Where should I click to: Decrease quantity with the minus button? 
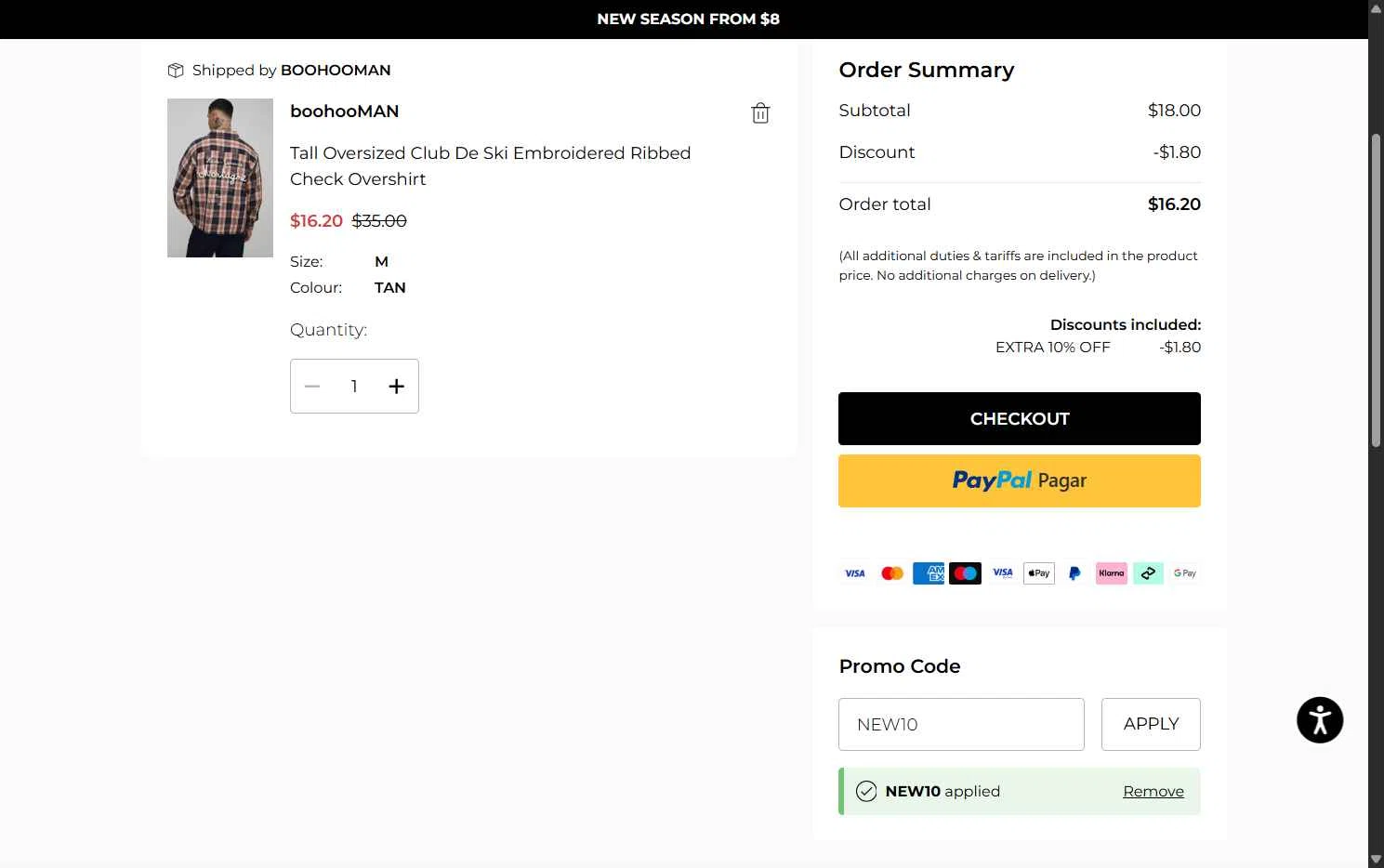click(312, 387)
